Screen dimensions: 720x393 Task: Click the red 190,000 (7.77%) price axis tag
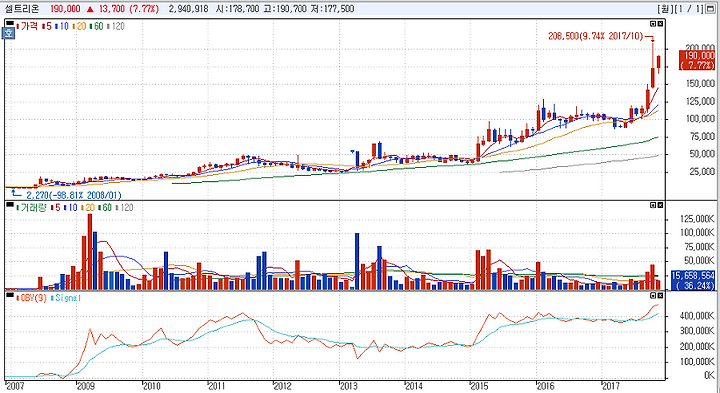[697, 60]
